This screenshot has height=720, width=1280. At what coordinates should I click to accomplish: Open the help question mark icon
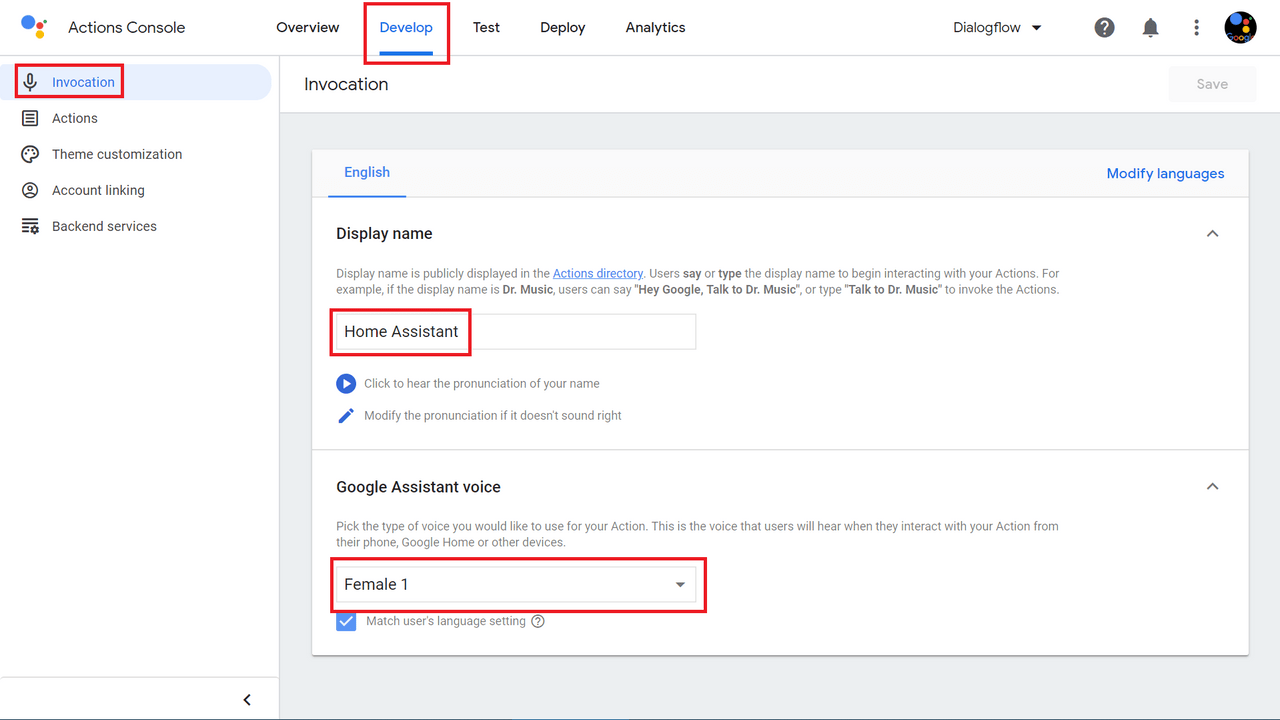click(x=1104, y=28)
